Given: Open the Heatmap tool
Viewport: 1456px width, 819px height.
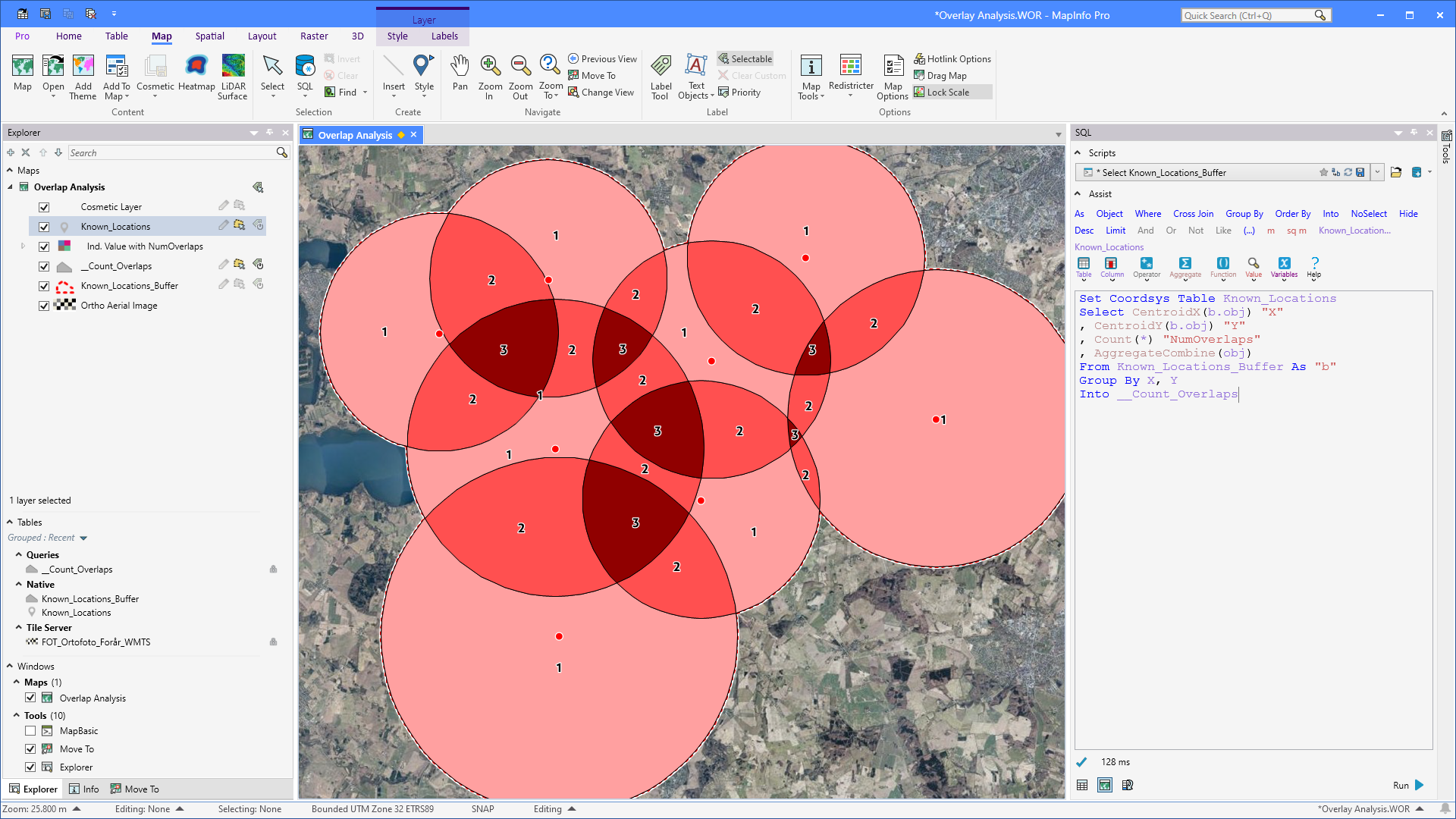Looking at the screenshot, I should tap(196, 74).
